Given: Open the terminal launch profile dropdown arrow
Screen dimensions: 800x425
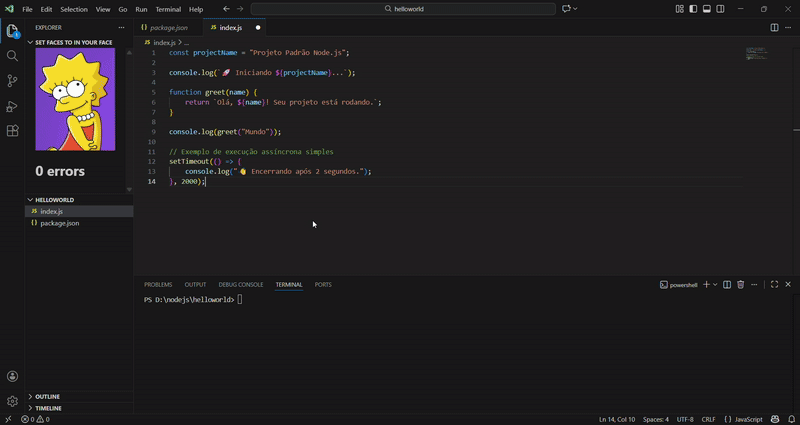Looking at the screenshot, I should 715,285.
